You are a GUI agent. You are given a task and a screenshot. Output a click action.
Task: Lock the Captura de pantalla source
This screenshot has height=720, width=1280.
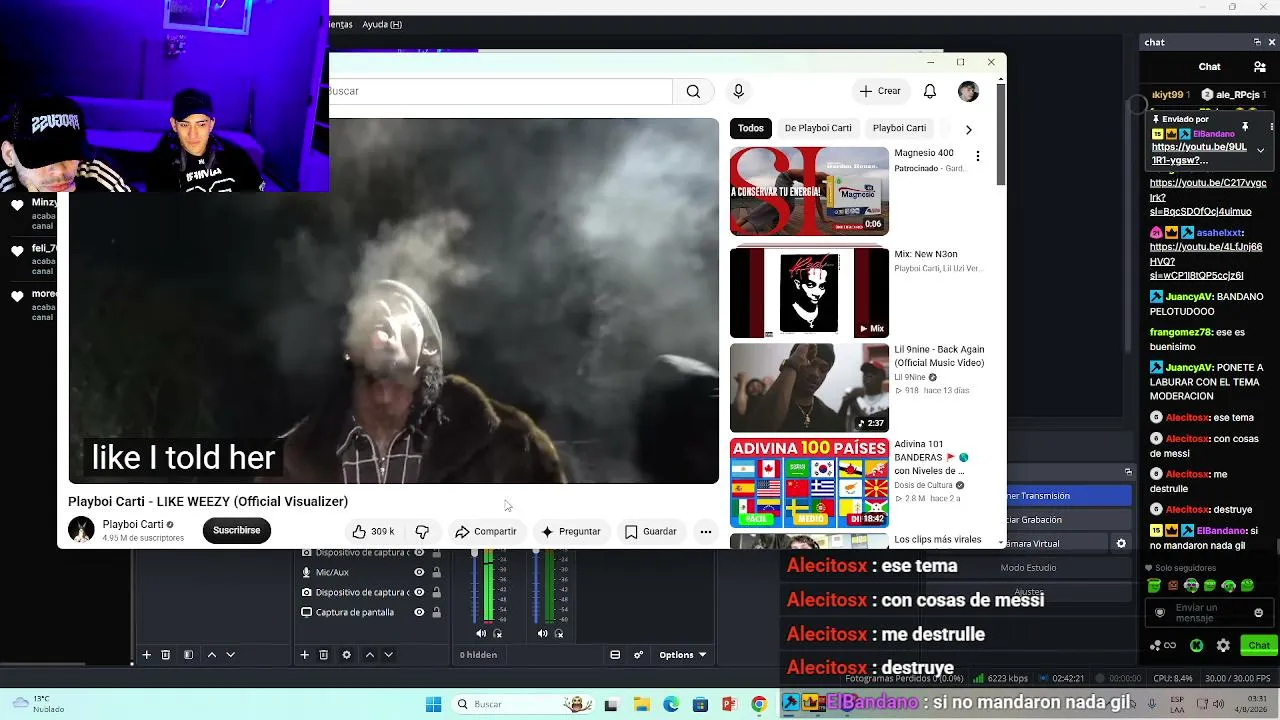click(x=436, y=612)
